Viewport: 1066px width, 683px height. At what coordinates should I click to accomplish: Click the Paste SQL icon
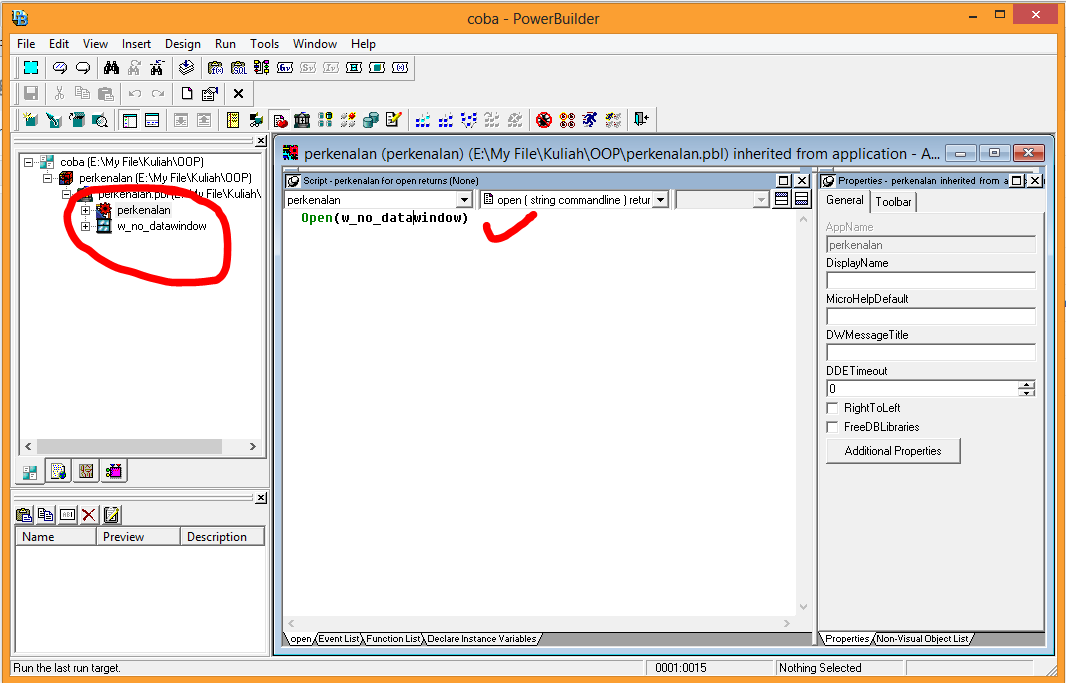pyautogui.click(x=239, y=67)
